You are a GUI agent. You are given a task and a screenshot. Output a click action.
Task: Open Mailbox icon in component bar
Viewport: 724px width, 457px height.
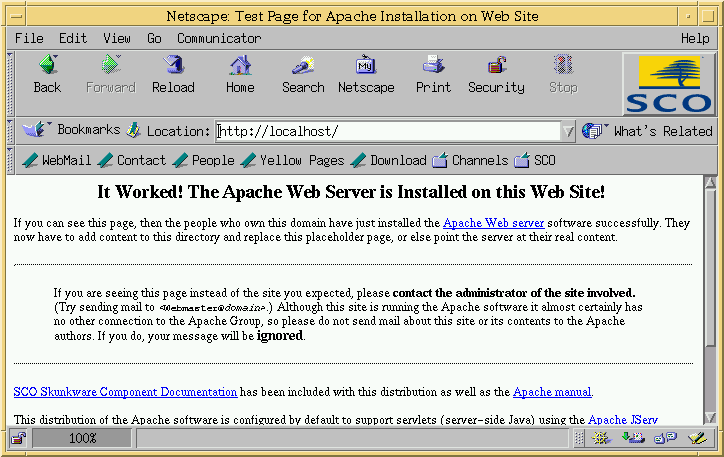(x=633, y=438)
